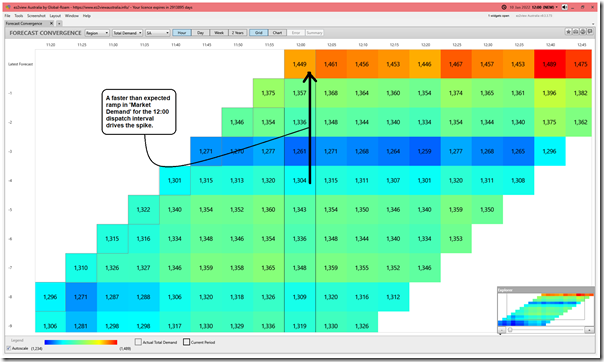Click the zoom-out minus button in Explorer panel
Screen dimensions: 604x362
pos(501,330)
